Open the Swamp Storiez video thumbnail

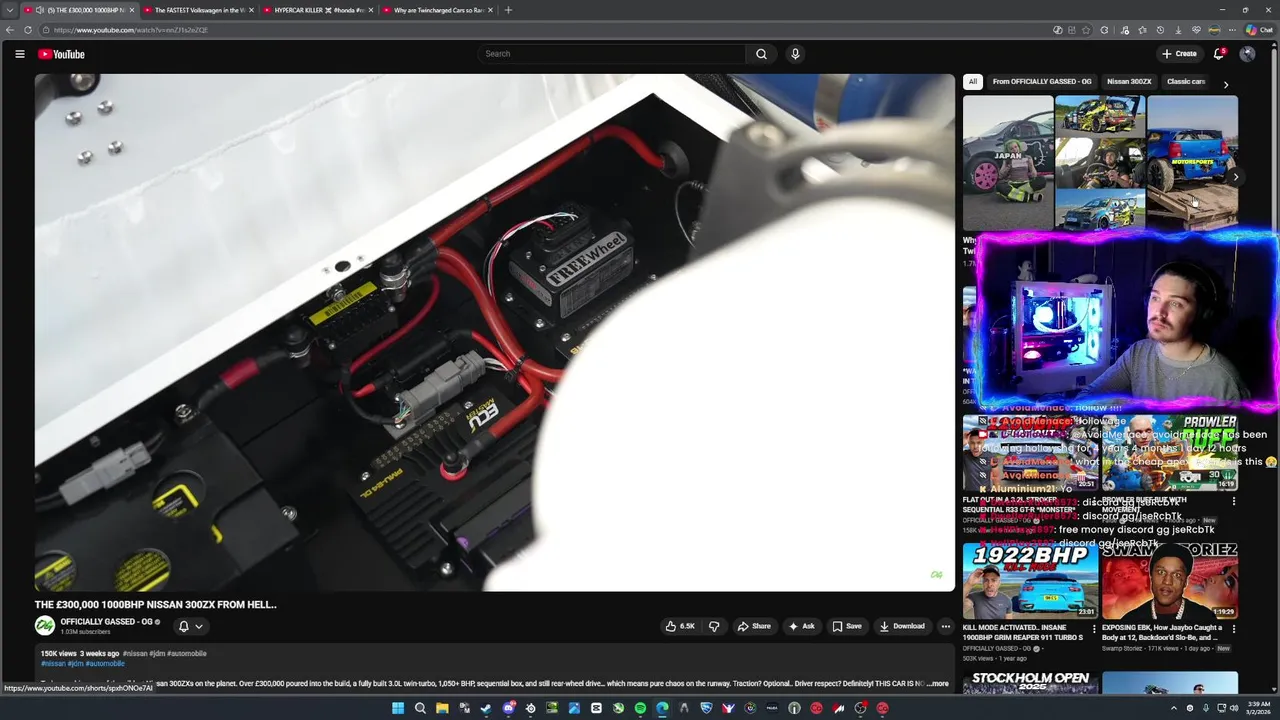coord(1170,581)
